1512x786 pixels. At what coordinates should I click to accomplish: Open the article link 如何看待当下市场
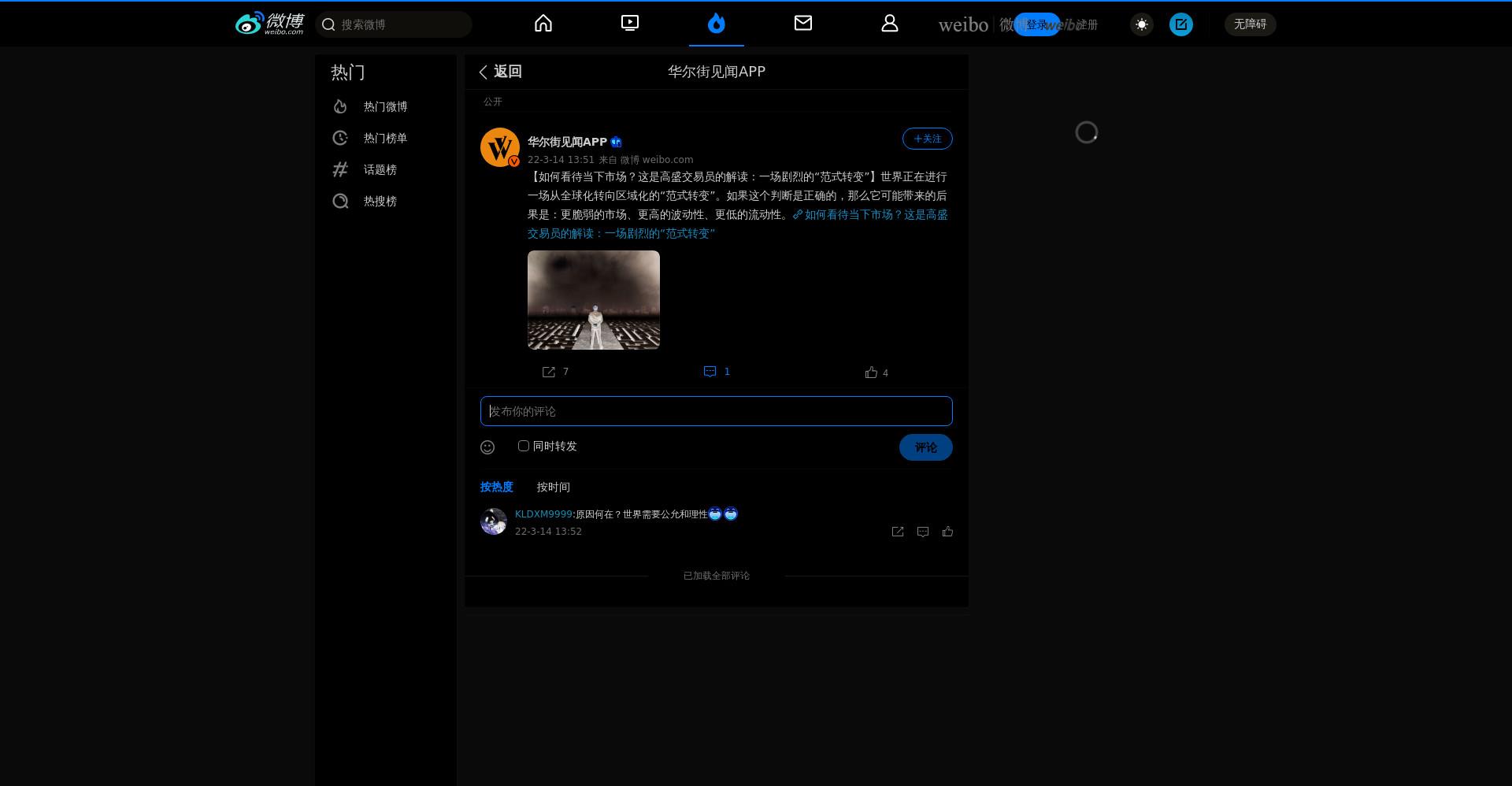click(738, 224)
